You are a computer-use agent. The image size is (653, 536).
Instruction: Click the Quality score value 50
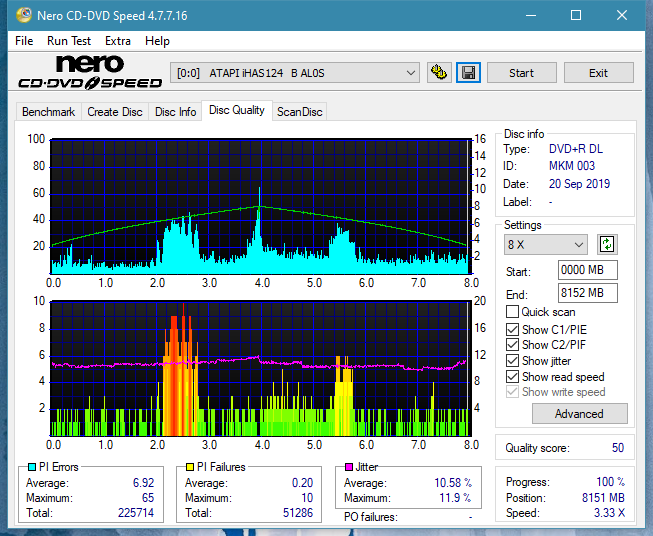click(618, 448)
